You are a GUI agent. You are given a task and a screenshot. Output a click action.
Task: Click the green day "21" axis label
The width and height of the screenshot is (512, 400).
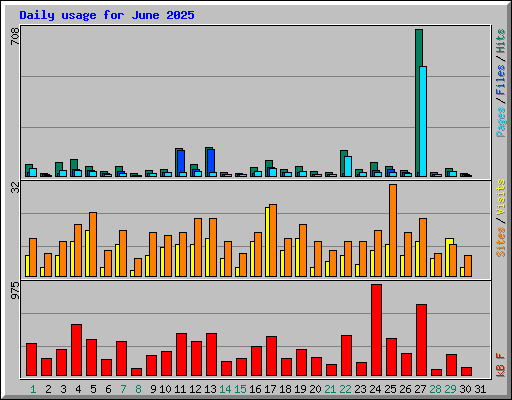[x=330, y=389]
